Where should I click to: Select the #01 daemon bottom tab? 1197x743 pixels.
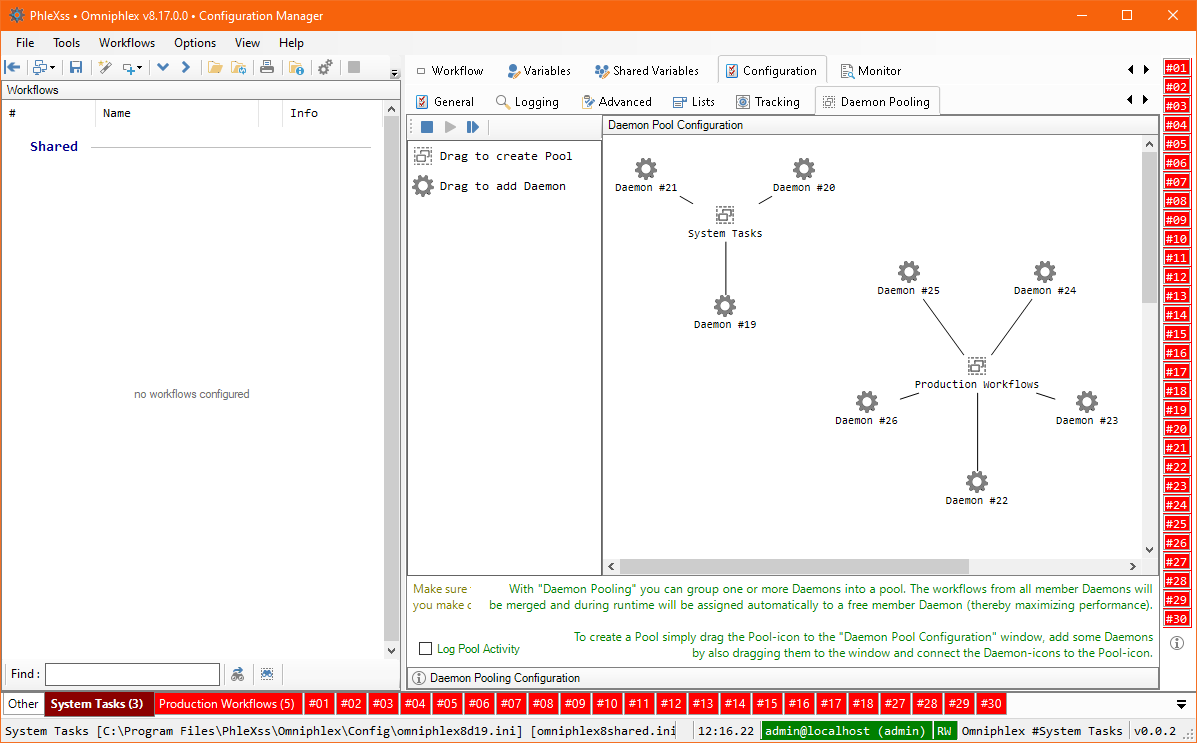click(319, 704)
